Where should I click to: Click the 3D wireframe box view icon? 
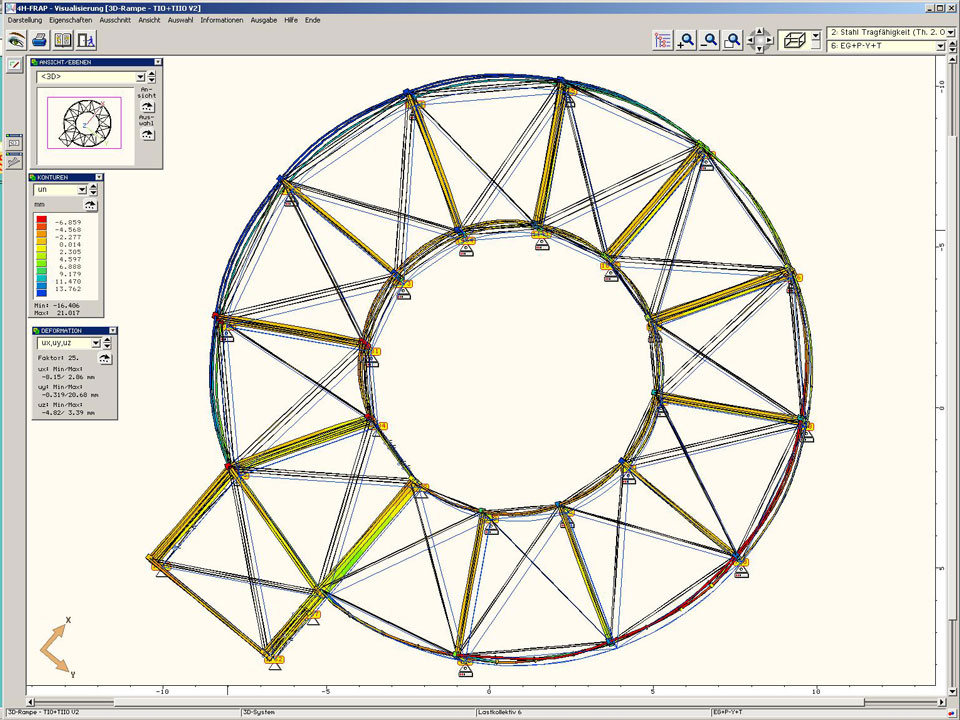tap(796, 40)
